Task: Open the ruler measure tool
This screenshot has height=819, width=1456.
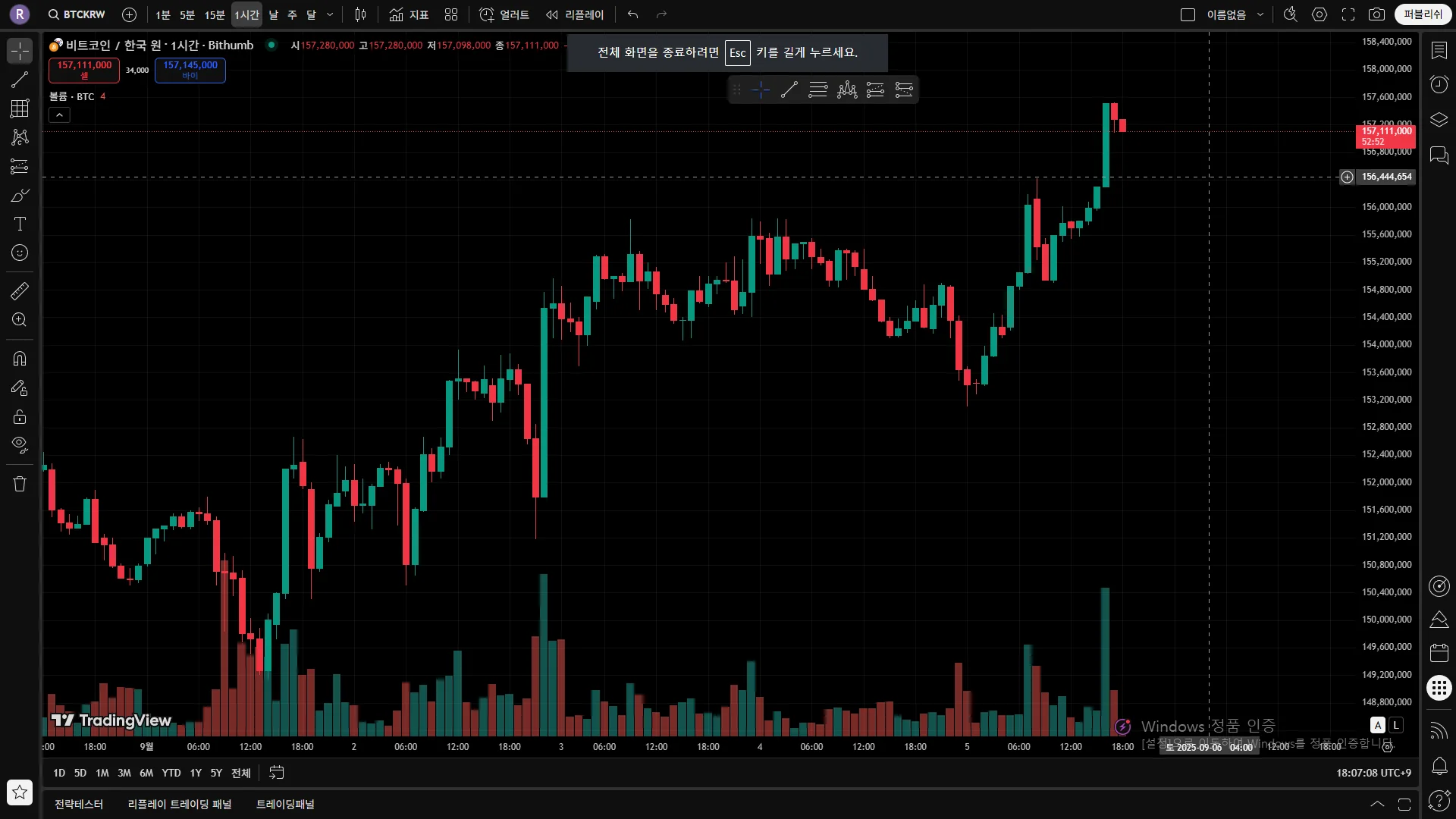Action: pos(20,290)
